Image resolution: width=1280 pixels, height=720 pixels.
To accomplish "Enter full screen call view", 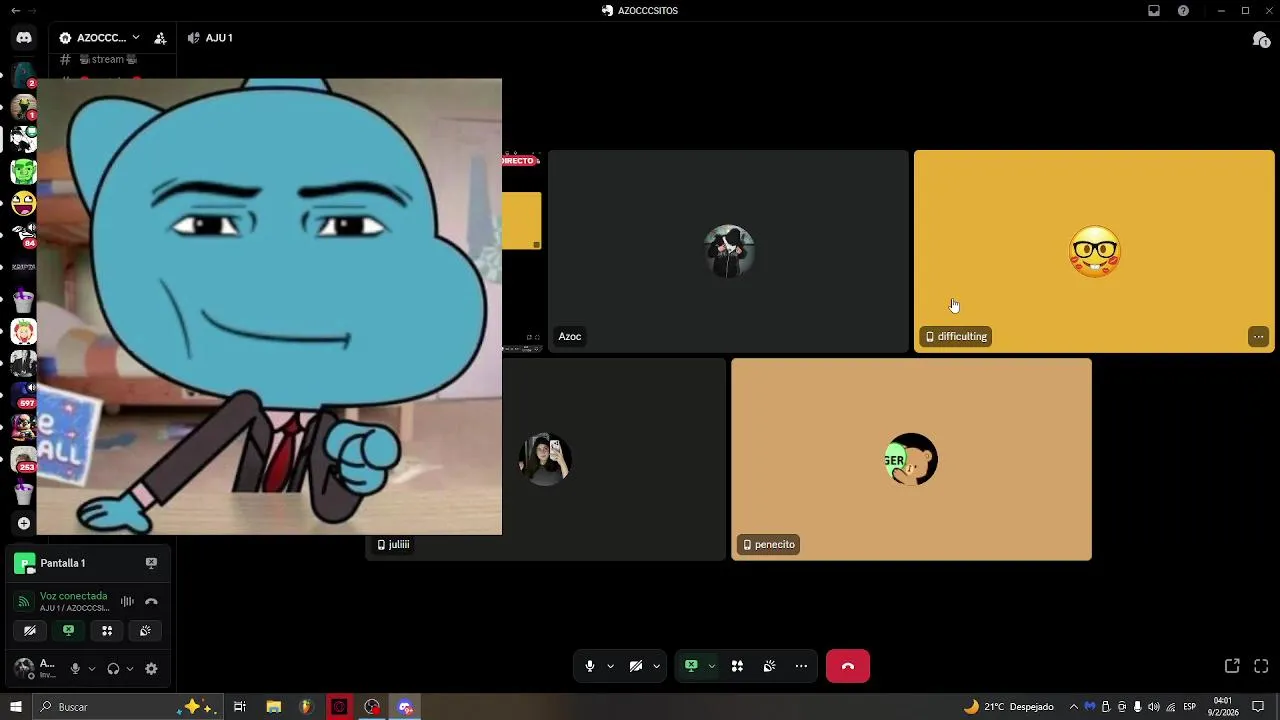I will click(x=1261, y=666).
